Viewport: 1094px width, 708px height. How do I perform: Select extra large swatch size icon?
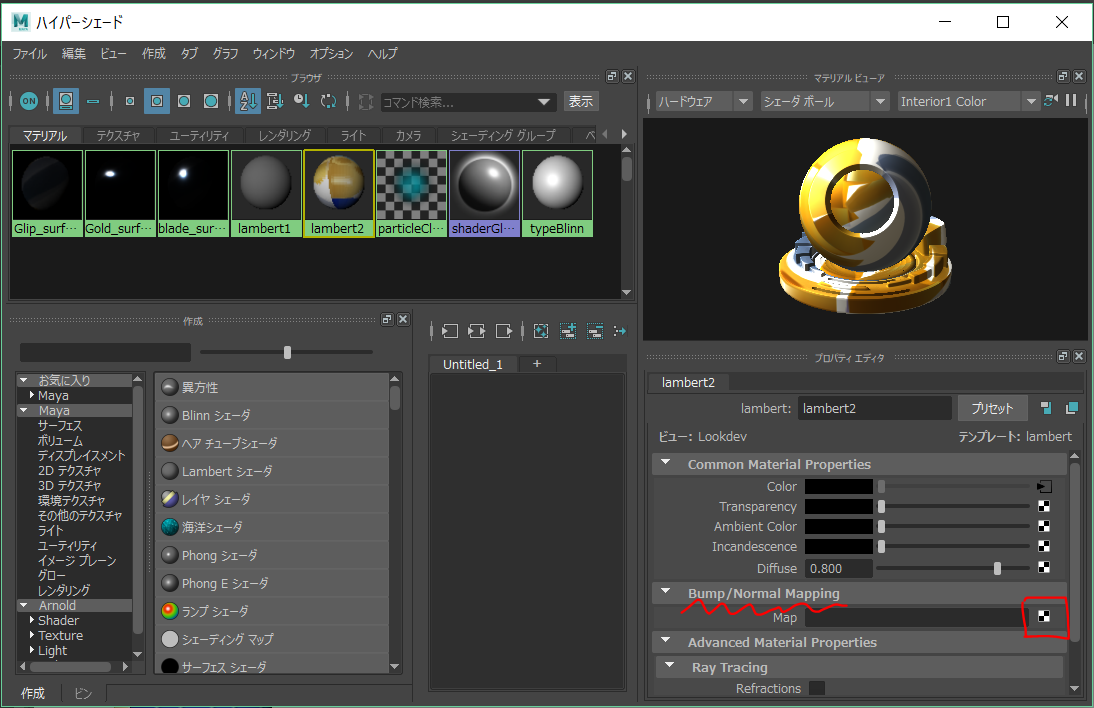tap(211, 101)
